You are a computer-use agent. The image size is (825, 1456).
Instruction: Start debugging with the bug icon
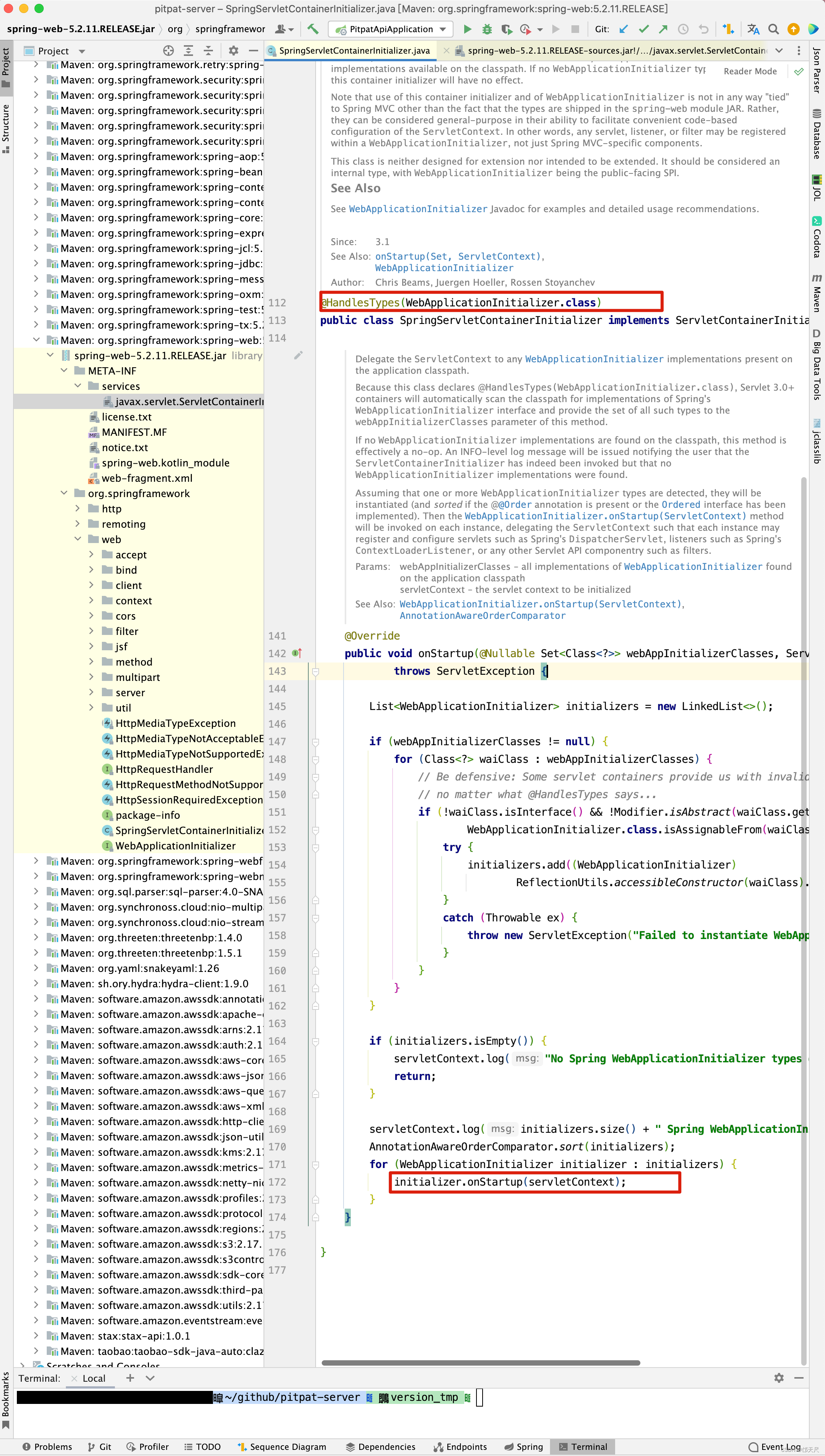pos(487,29)
